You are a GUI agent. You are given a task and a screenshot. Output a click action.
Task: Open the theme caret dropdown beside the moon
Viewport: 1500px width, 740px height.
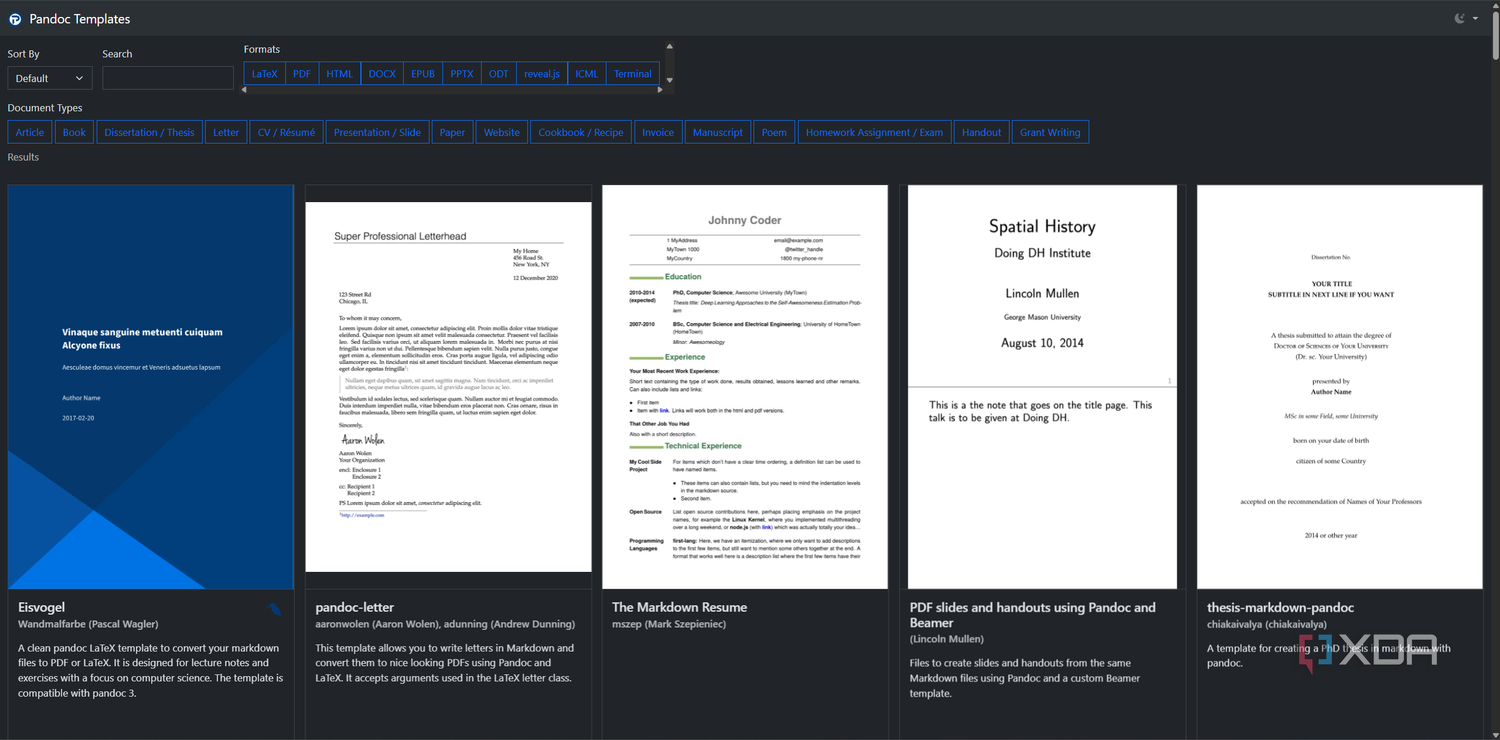tap(1475, 19)
